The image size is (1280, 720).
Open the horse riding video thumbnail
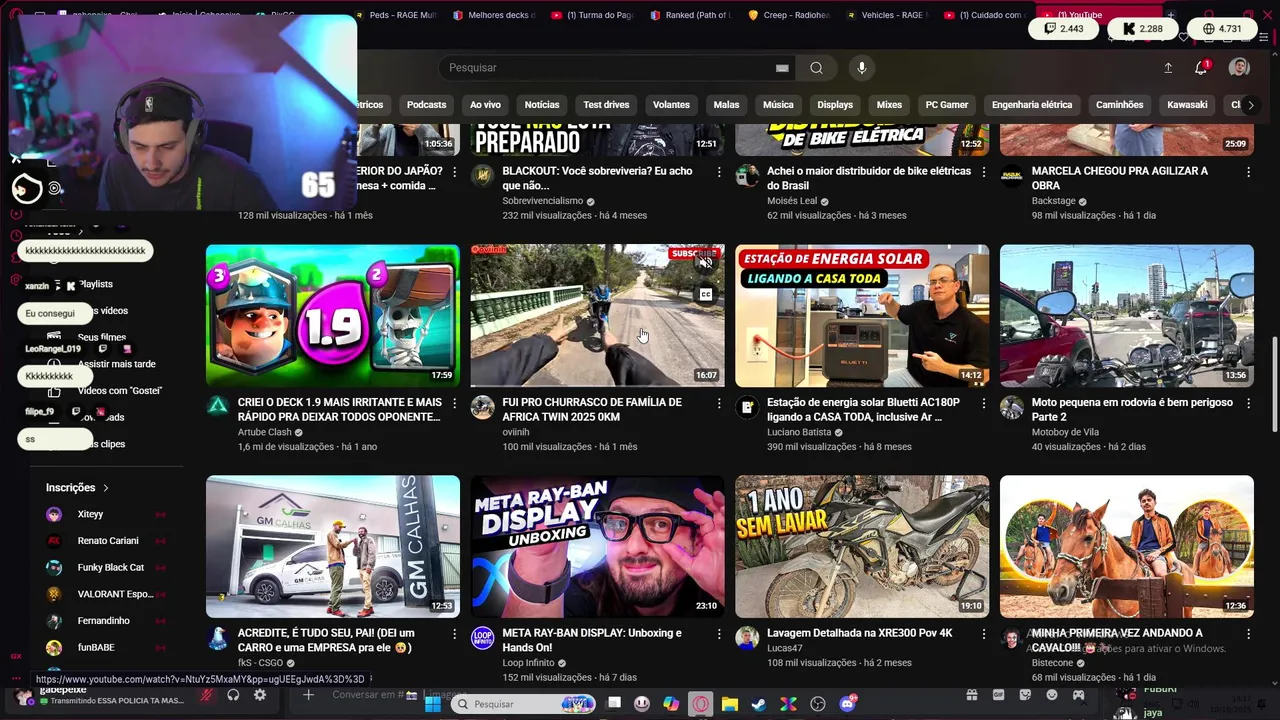coord(1127,547)
